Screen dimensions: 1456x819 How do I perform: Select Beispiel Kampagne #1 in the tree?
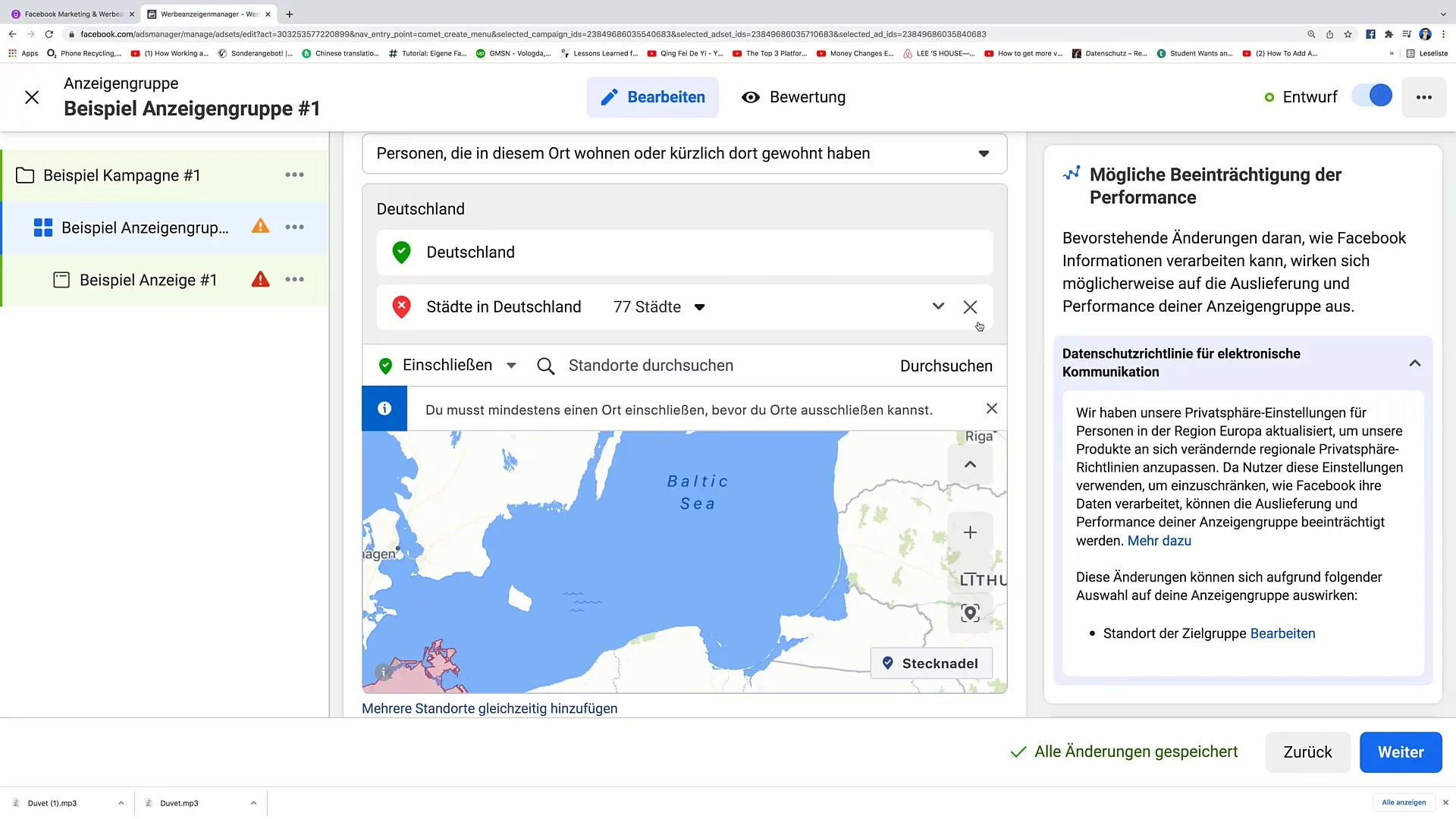click(122, 175)
